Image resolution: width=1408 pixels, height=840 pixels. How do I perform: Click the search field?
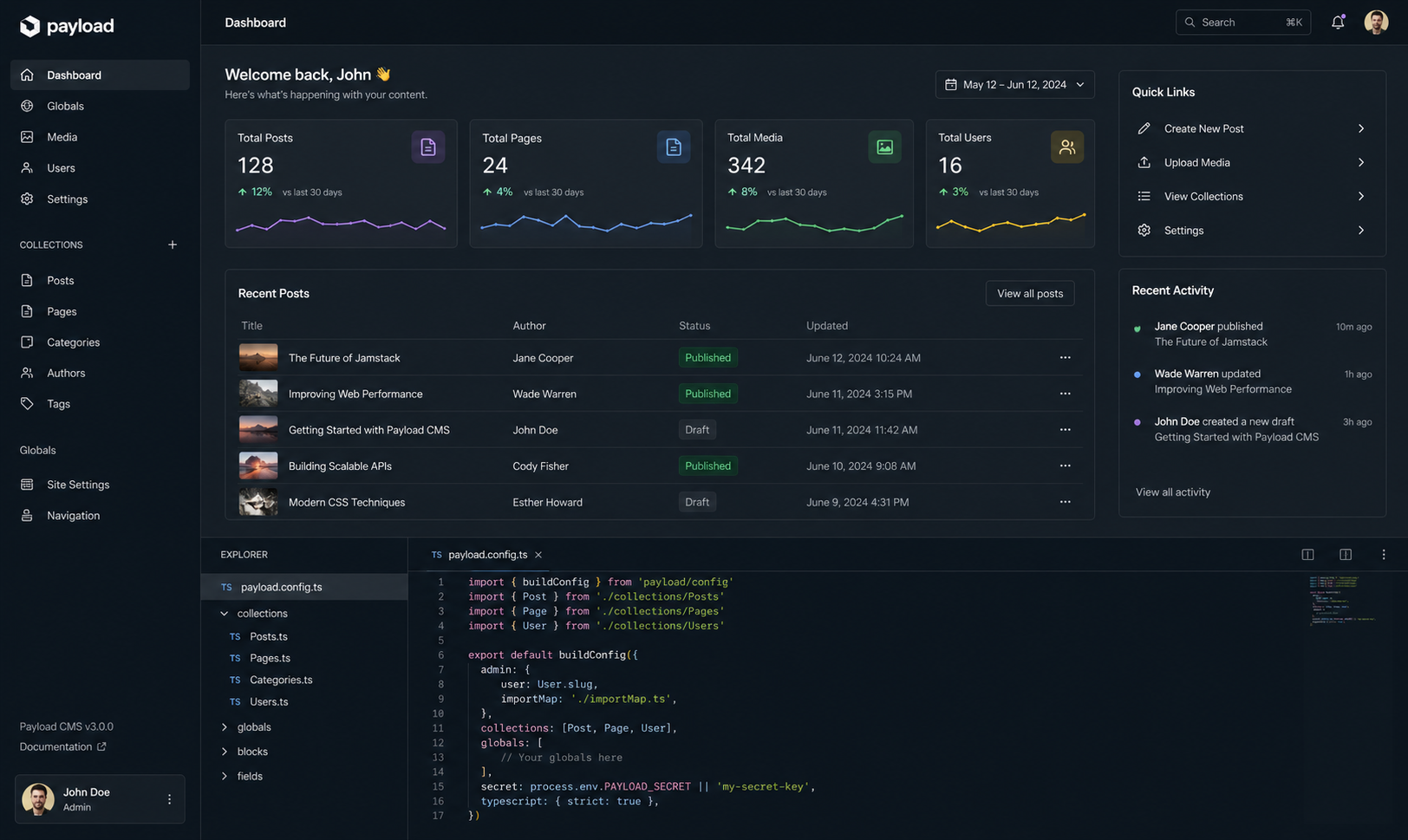pyautogui.click(x=1242, y=23)
